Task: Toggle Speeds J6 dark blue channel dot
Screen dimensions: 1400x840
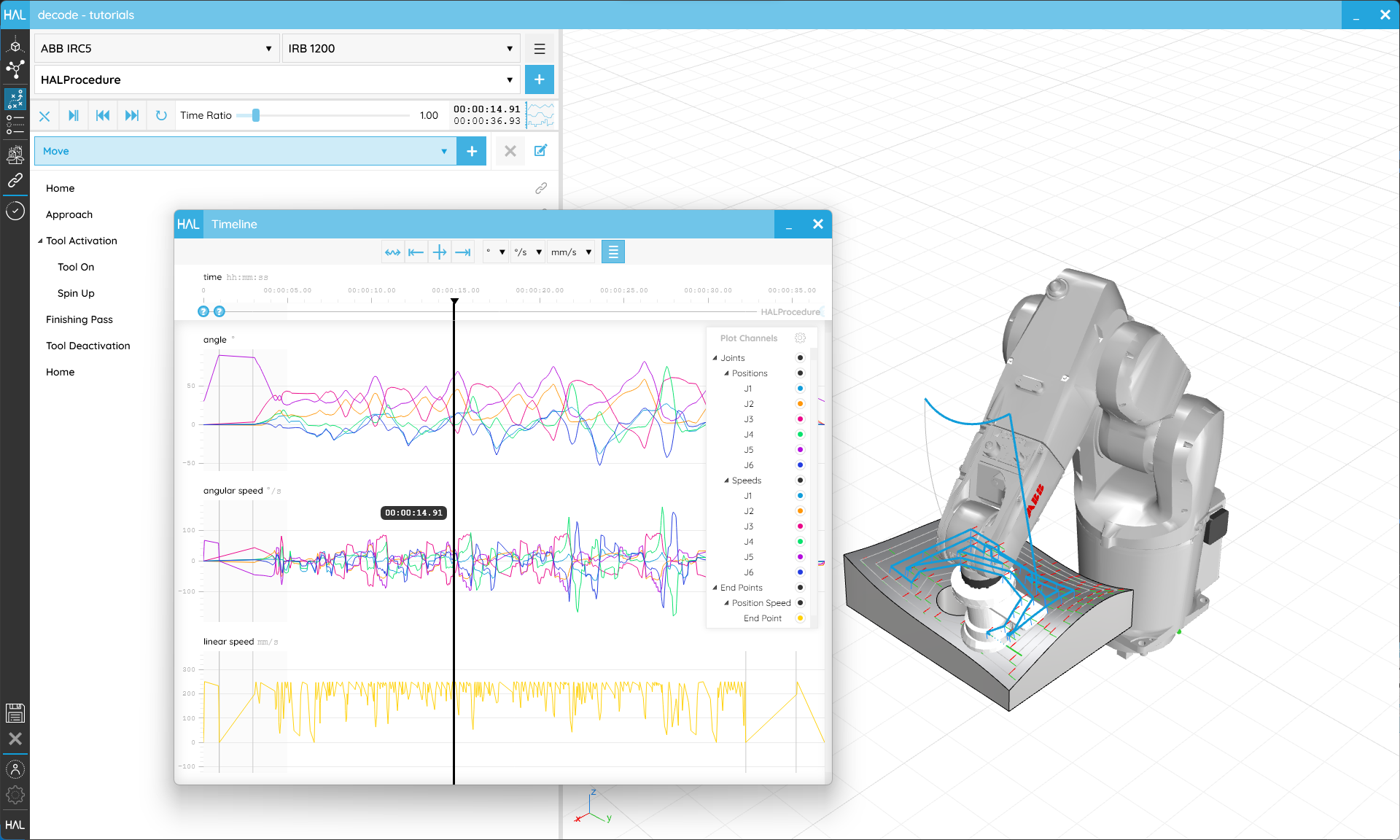Action: click(x=800, y=572)
